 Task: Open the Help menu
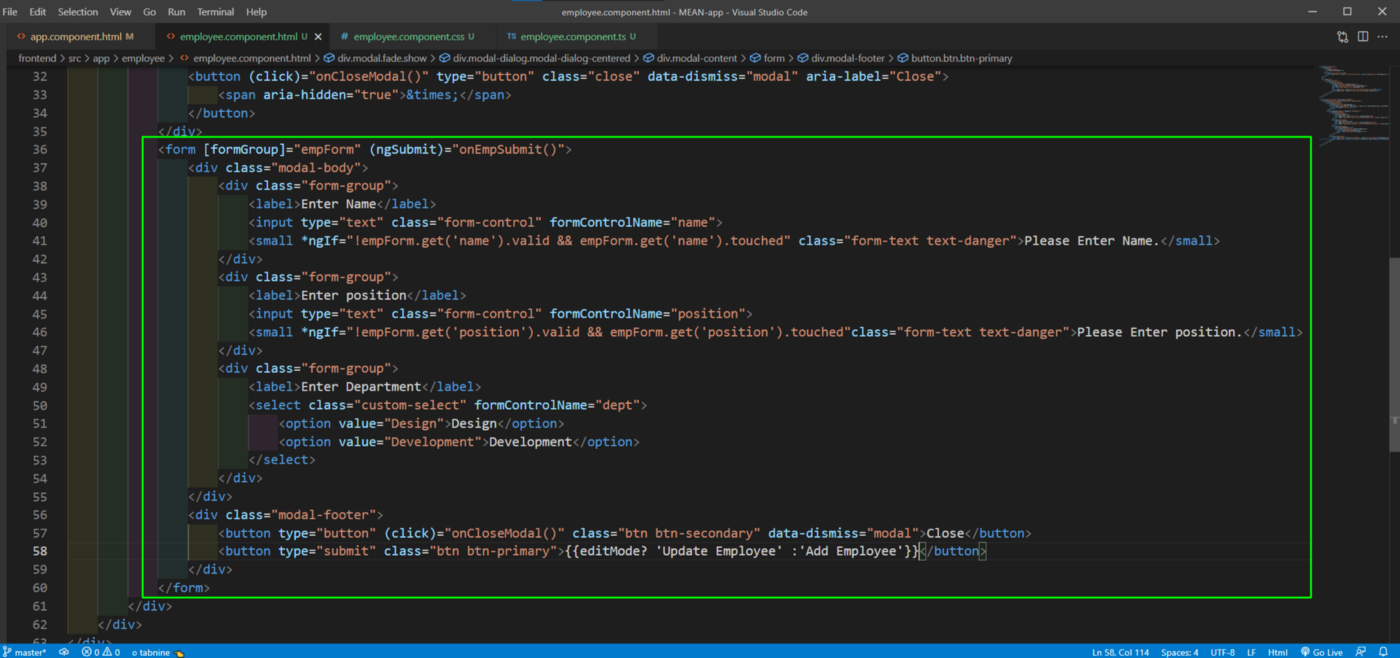tap(256, 12)
